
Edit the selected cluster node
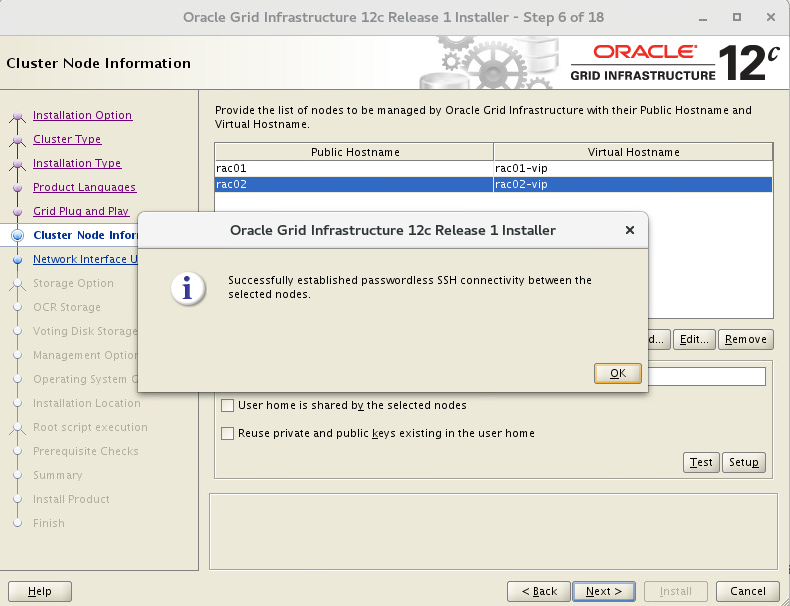point(694,340)
